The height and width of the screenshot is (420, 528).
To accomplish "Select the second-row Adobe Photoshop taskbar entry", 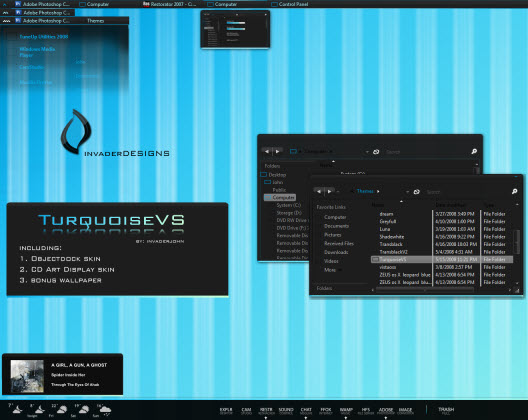I will 43,12.
